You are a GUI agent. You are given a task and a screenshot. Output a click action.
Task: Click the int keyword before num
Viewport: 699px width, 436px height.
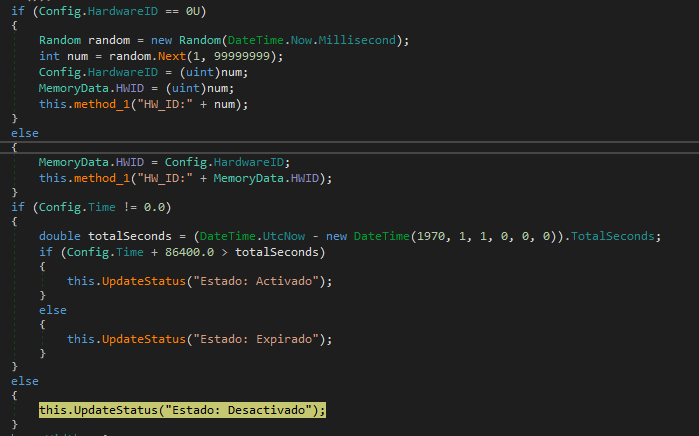click(49, 56)
